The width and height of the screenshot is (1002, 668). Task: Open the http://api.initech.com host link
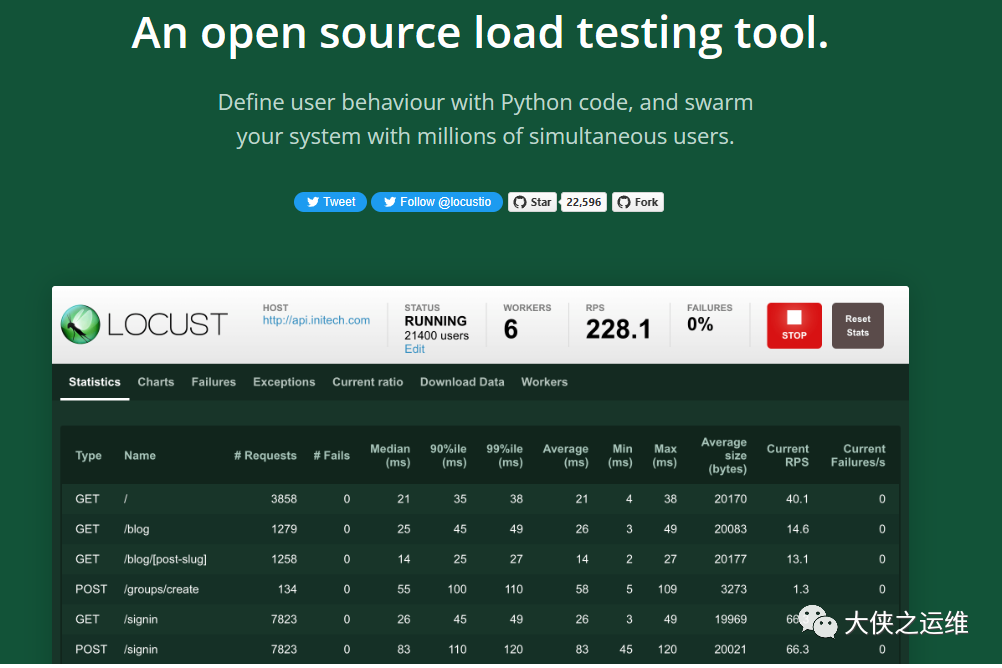316,320
